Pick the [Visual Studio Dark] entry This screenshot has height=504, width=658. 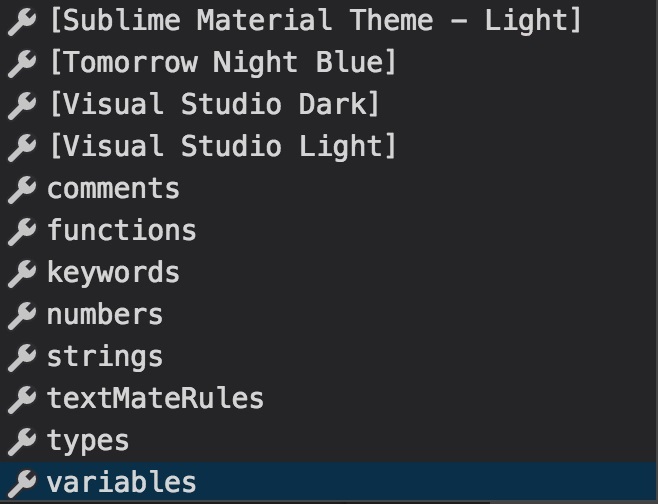tap(329, 105)
